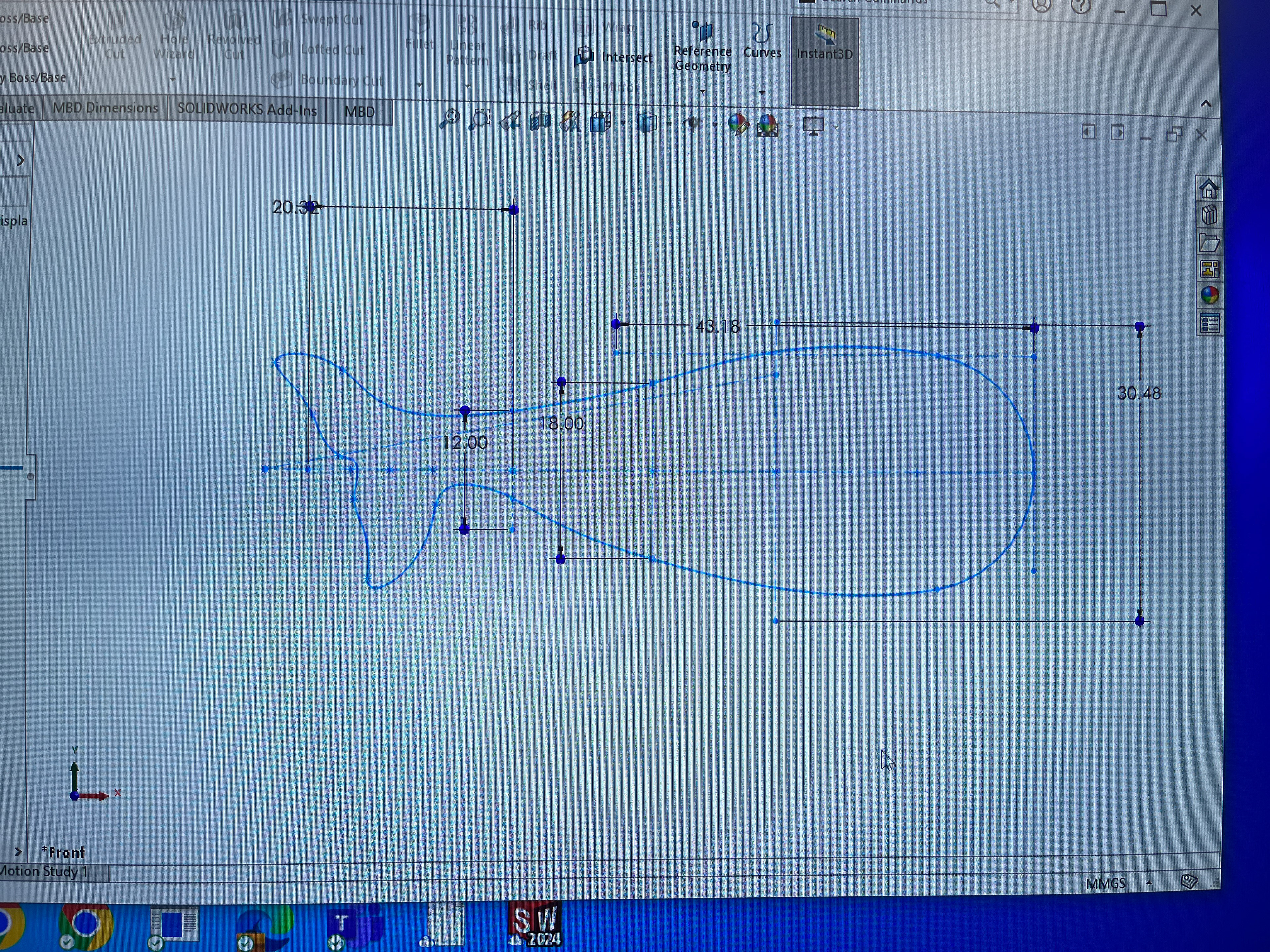The width and height of the screenshot is (1270, 952).
Task: Open SOLIDWORKS Resources home icon in task pane
Action: (1208, 189)
